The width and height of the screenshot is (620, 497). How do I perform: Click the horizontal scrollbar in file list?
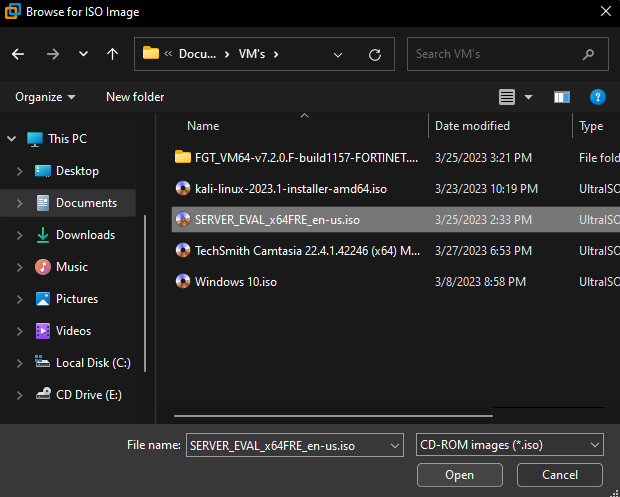point(333,416)
